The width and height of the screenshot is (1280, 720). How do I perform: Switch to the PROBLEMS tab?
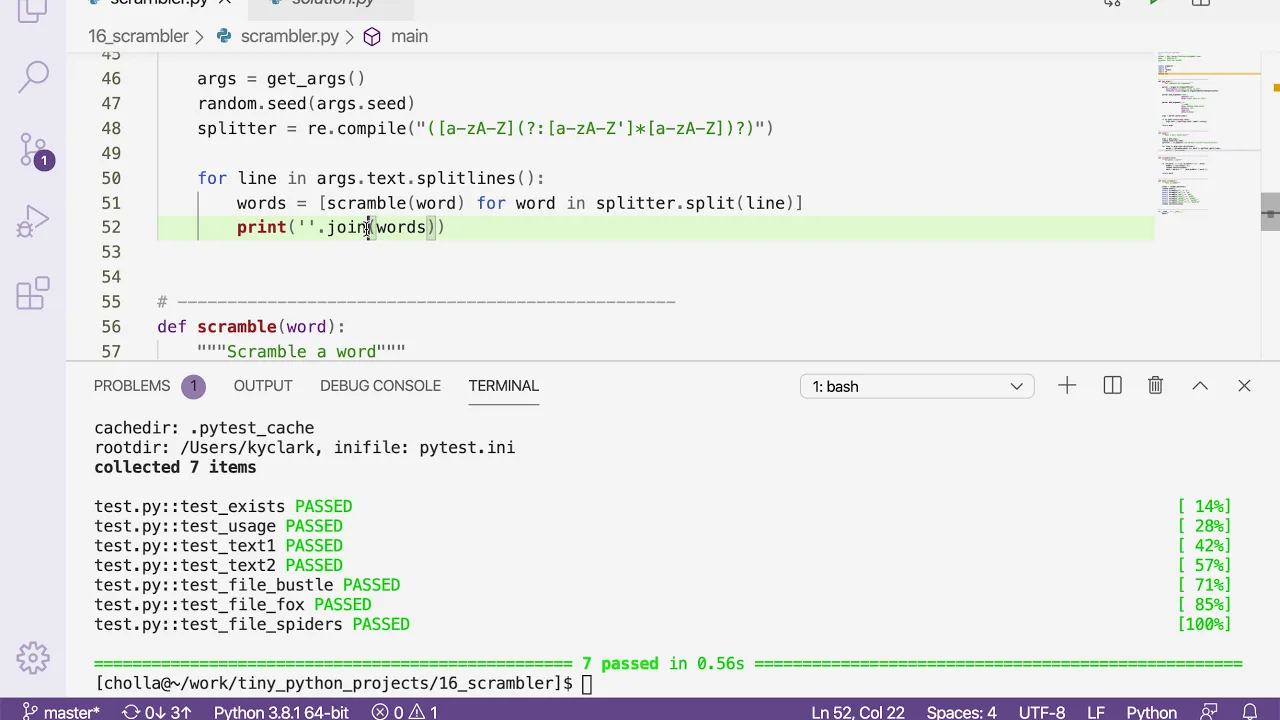[132, 386]
